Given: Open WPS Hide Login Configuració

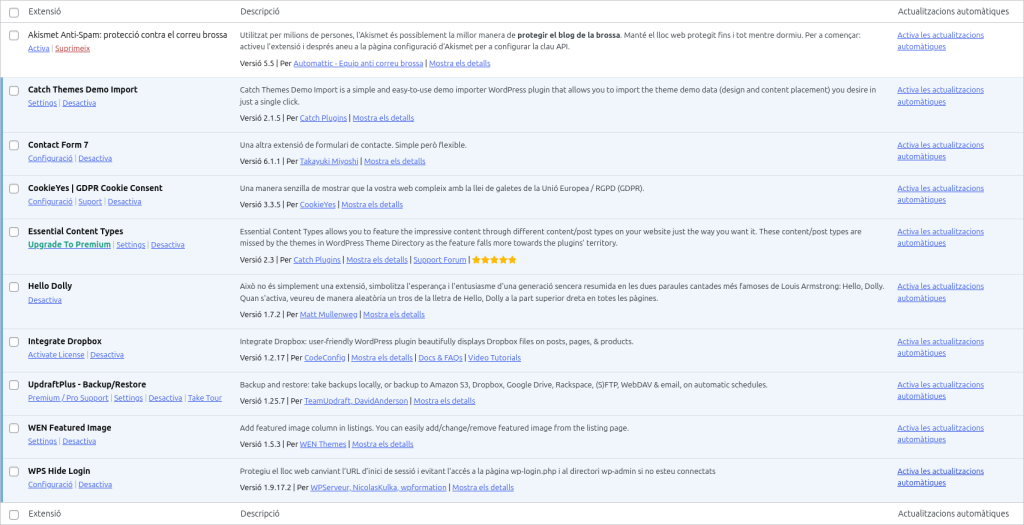Looking at the screenshot, I should pos(50,485).
